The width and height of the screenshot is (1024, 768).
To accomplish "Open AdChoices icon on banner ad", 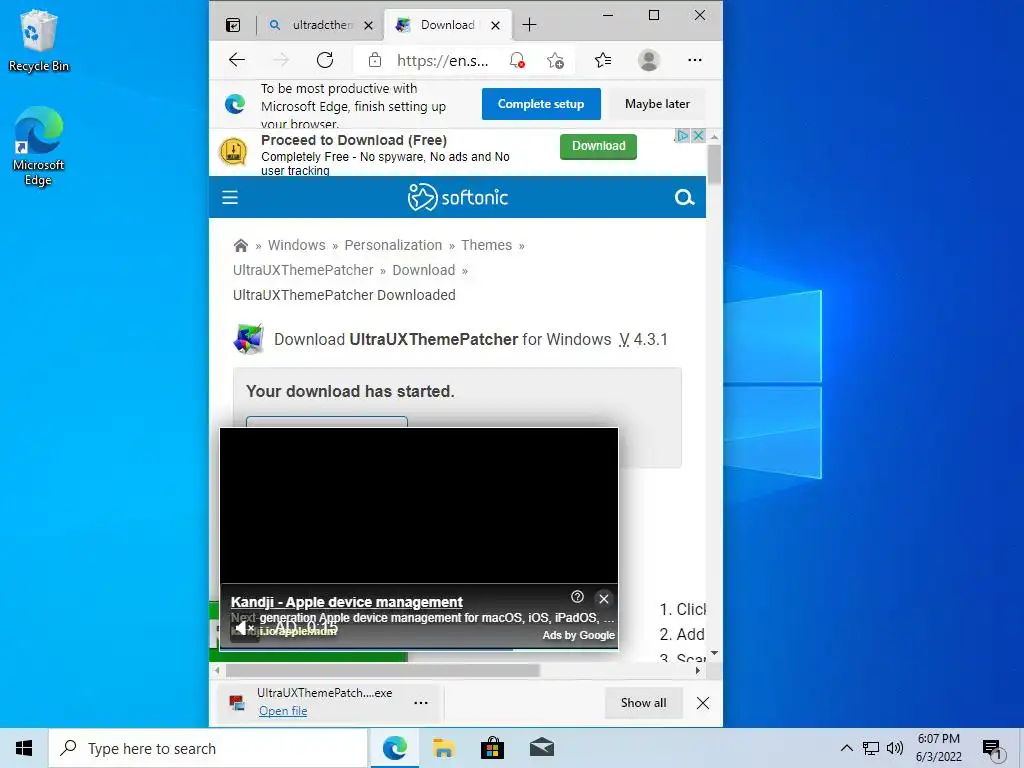I will coord(682,135).
